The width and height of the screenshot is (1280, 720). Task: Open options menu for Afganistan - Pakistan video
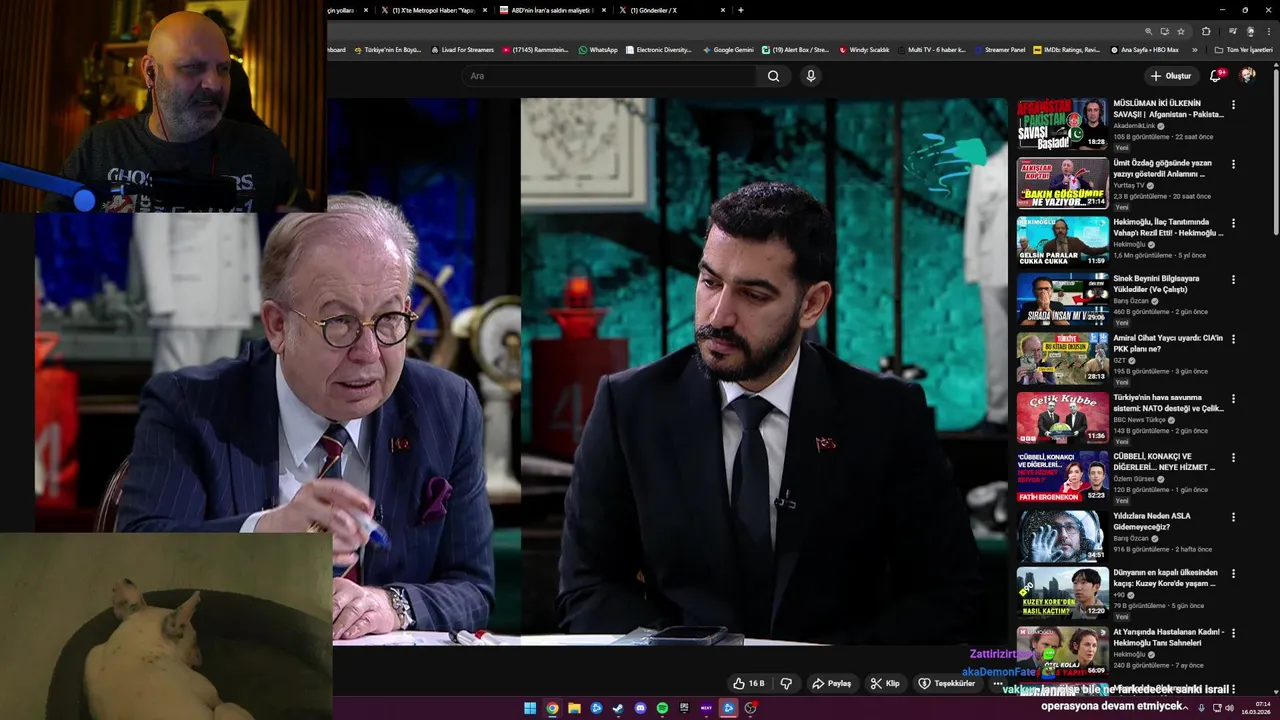pos(1233,105)
